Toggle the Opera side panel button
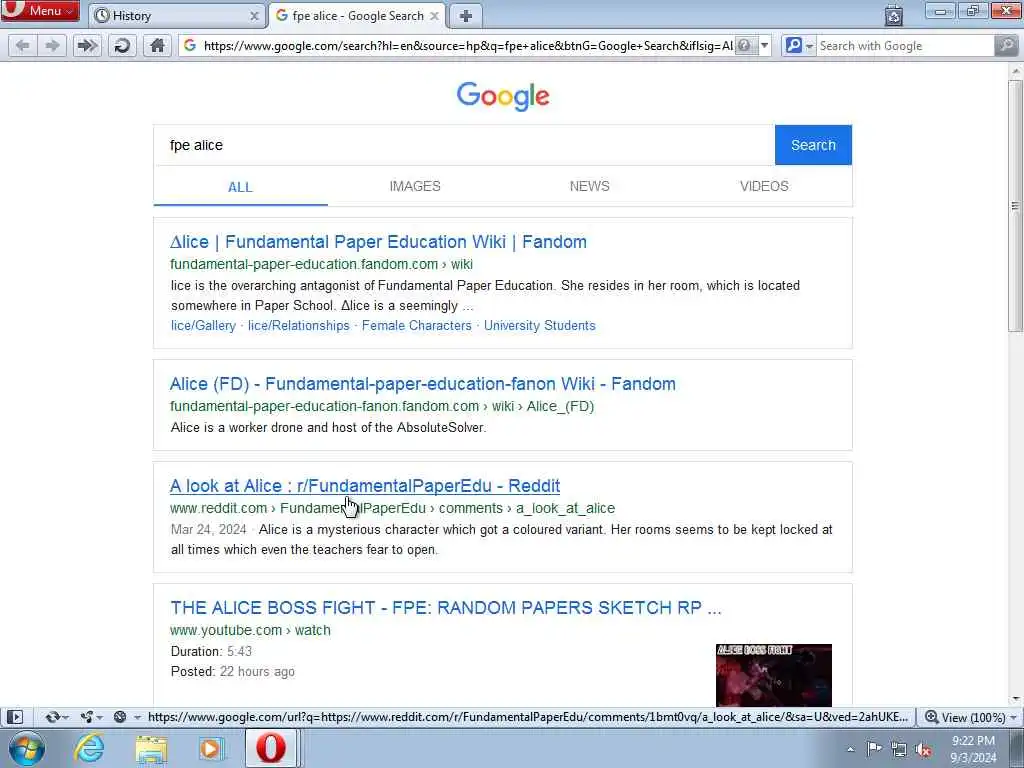Screen dimensions: 1024x768 click(x=14, y=717)
